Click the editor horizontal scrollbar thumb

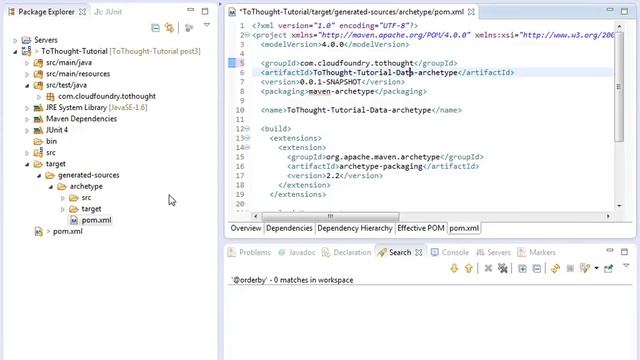pos(330,216)
